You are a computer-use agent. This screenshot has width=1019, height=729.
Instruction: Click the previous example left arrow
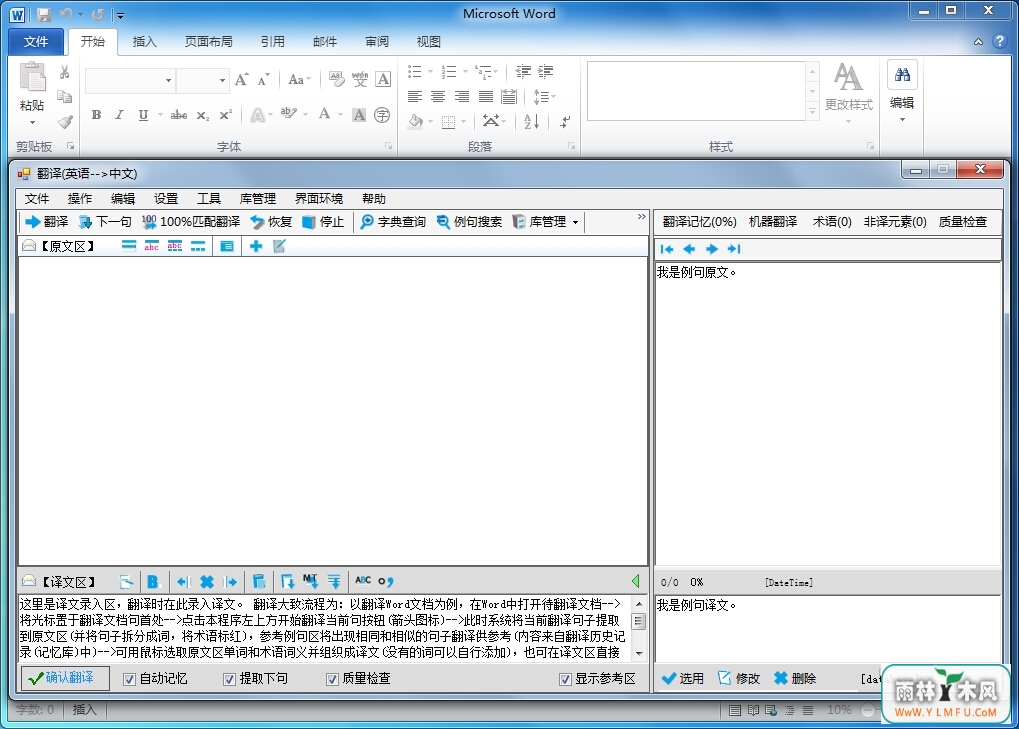(690, 249)
